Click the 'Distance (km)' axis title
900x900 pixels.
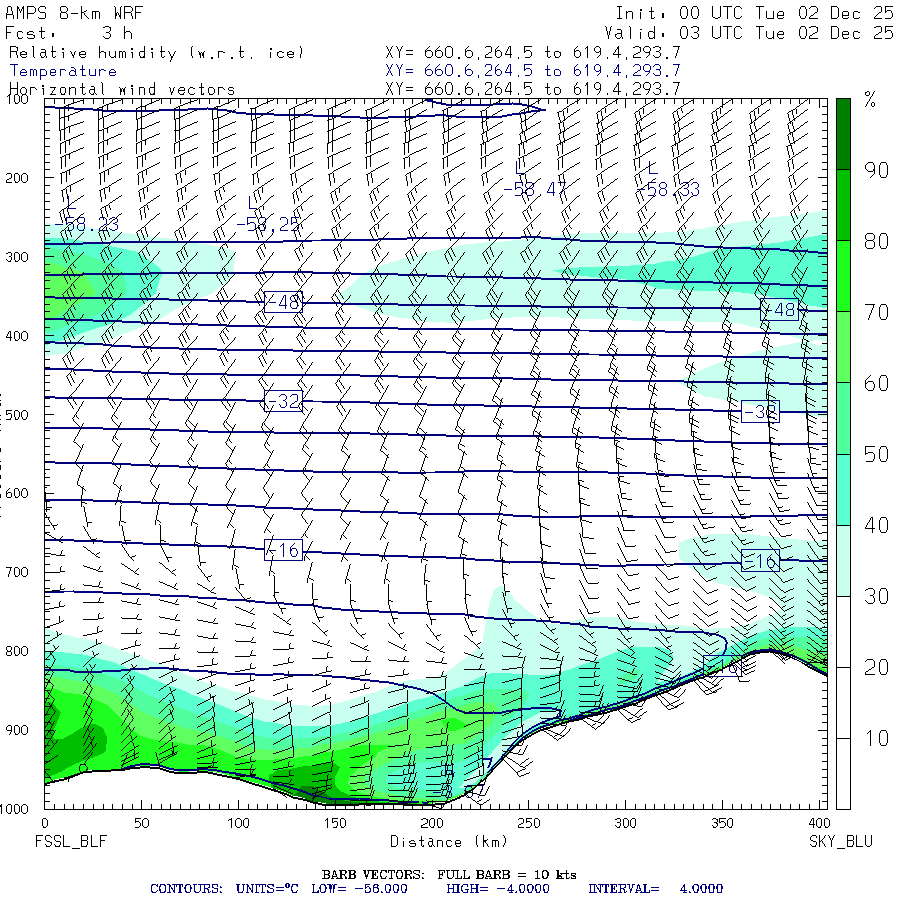coord(449,842)
